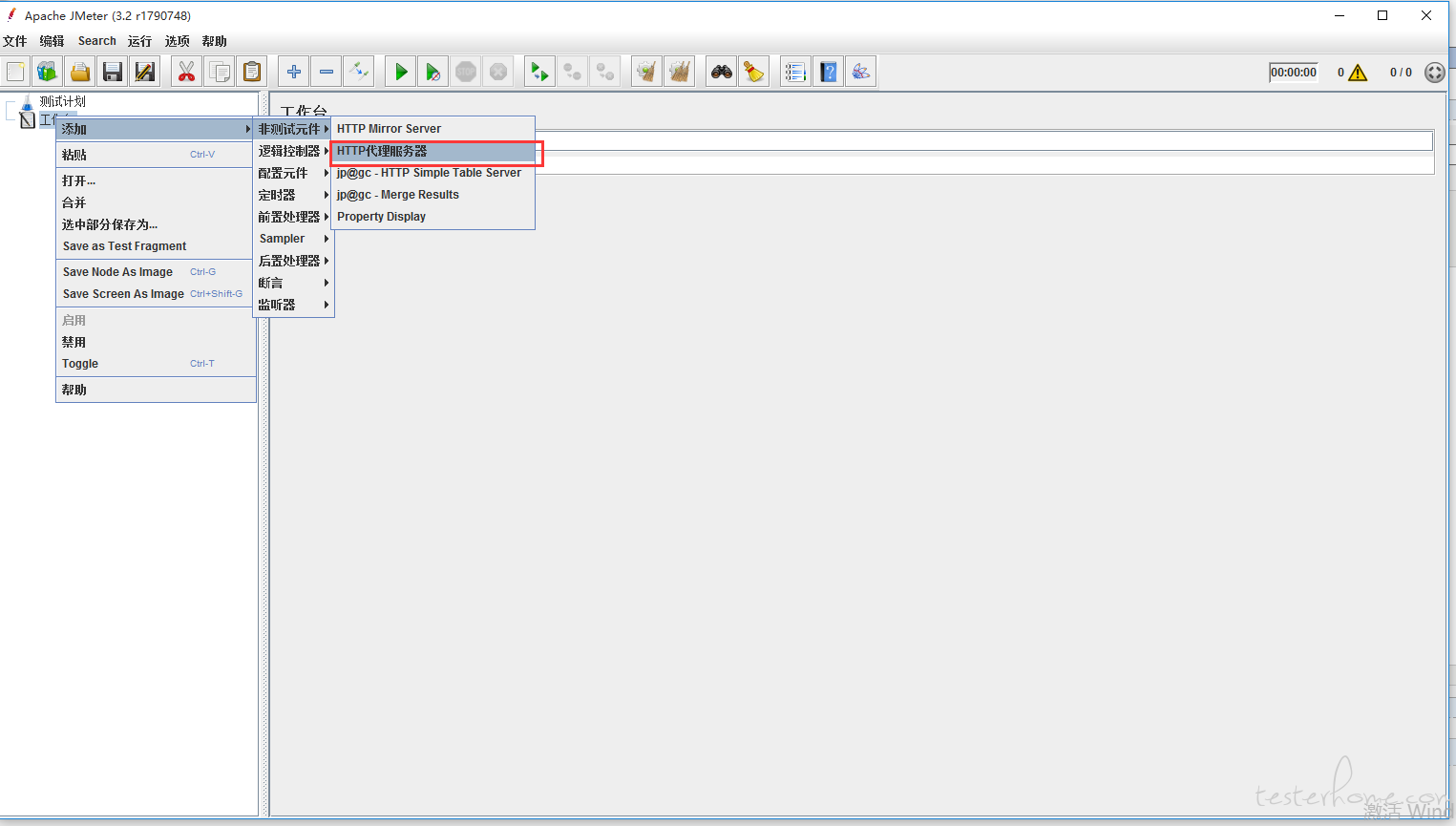The image size is (1456, 826).
Task: Choose 粘贴 from context menu
Action: 156,155
